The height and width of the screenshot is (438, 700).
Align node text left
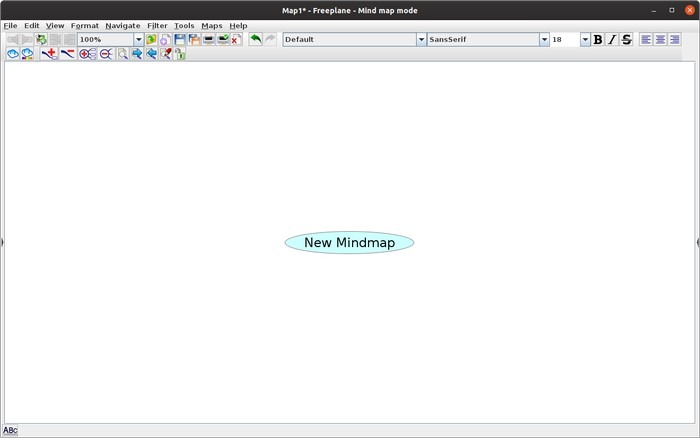click(x=646, y=39)
